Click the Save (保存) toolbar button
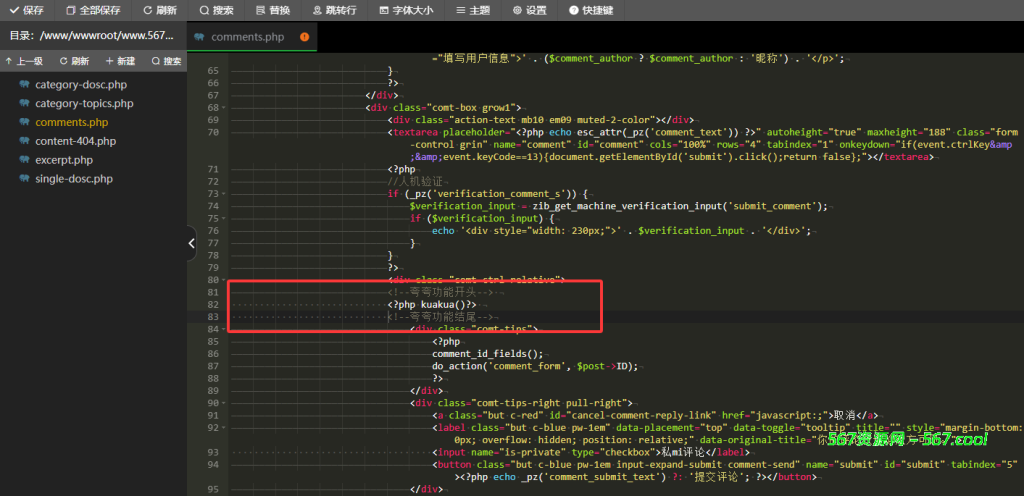 [x=26, y=10]
